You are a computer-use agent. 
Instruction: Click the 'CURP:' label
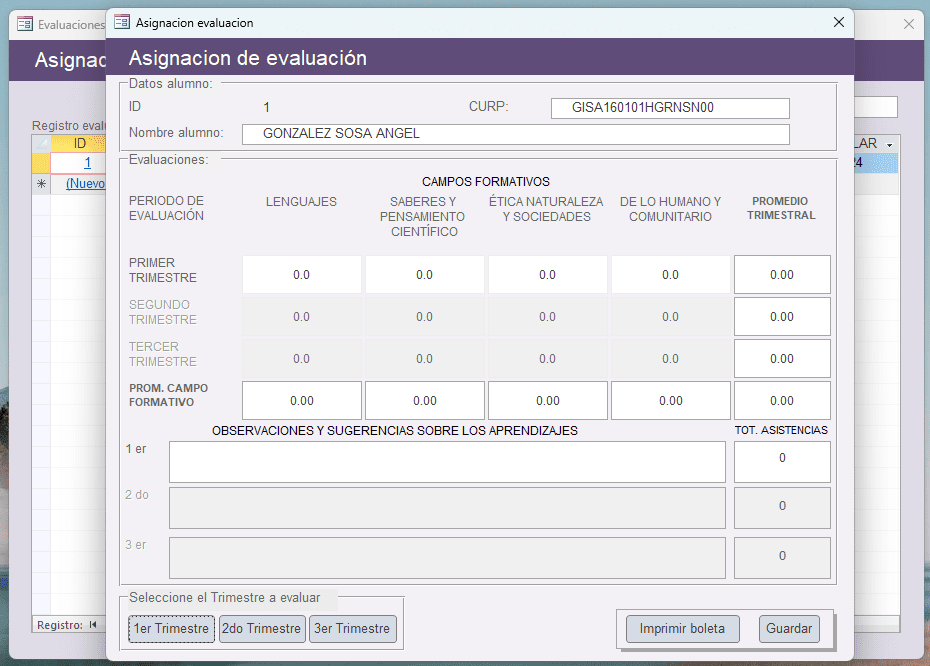coord(489,107)
